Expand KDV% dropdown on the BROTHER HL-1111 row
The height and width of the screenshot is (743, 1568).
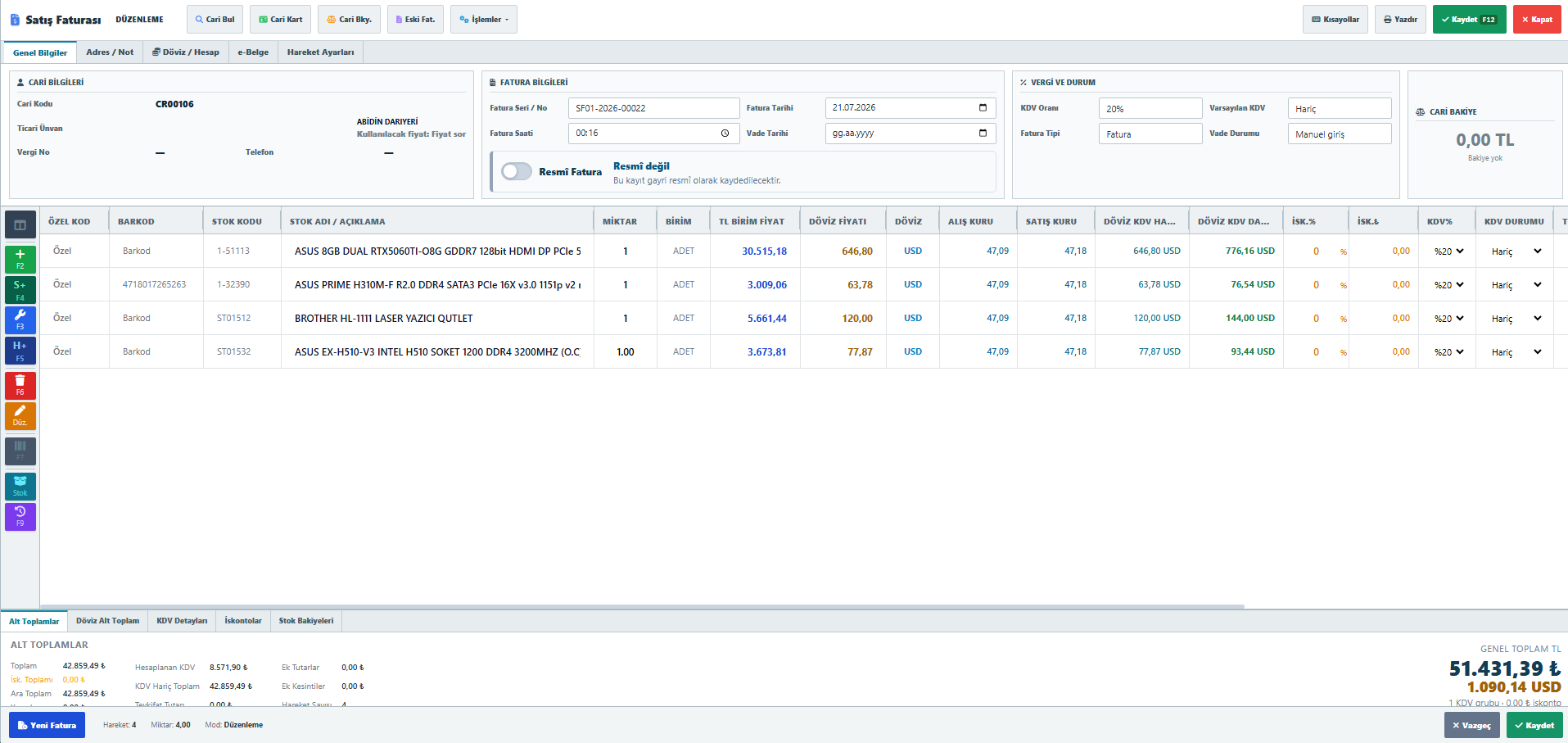pyautogui.click(x=1448, y=319)
